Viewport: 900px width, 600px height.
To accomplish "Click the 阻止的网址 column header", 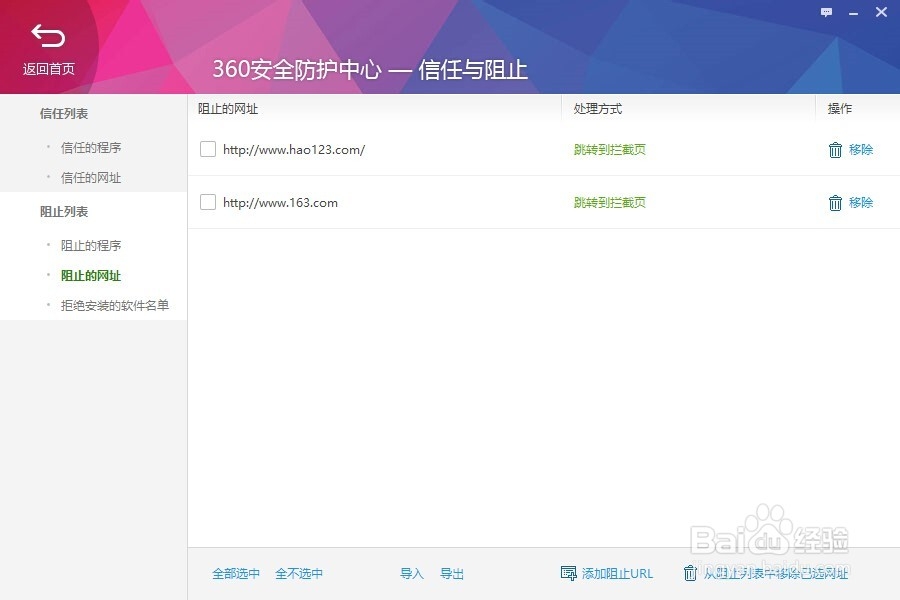I will click(228, 109).
